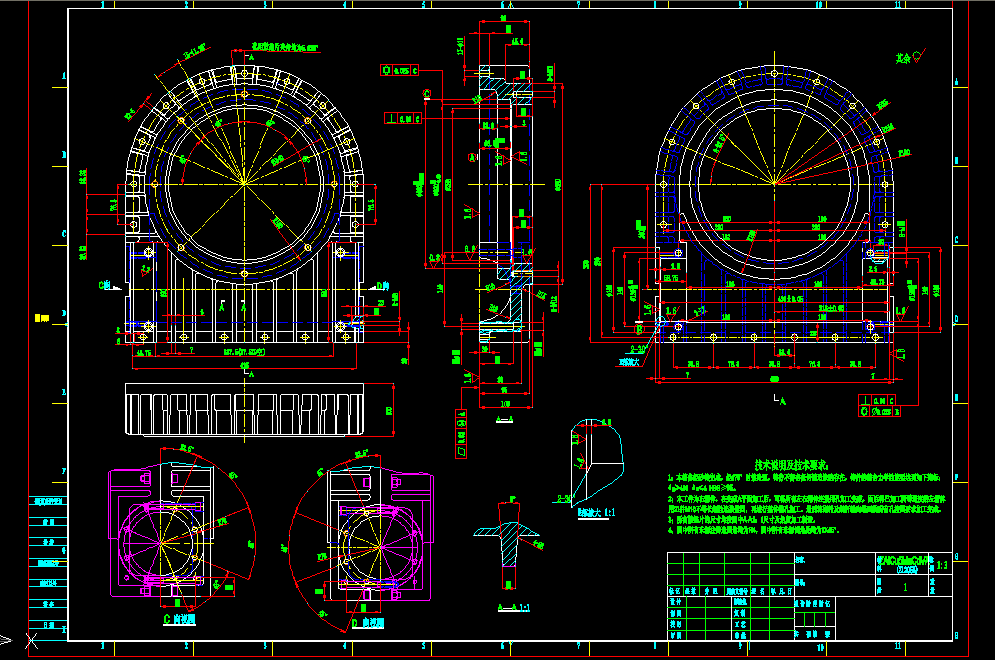The image size is (995, 660).
Task: Select the vertical flatness tolerance frame below section
Action: 461,433
